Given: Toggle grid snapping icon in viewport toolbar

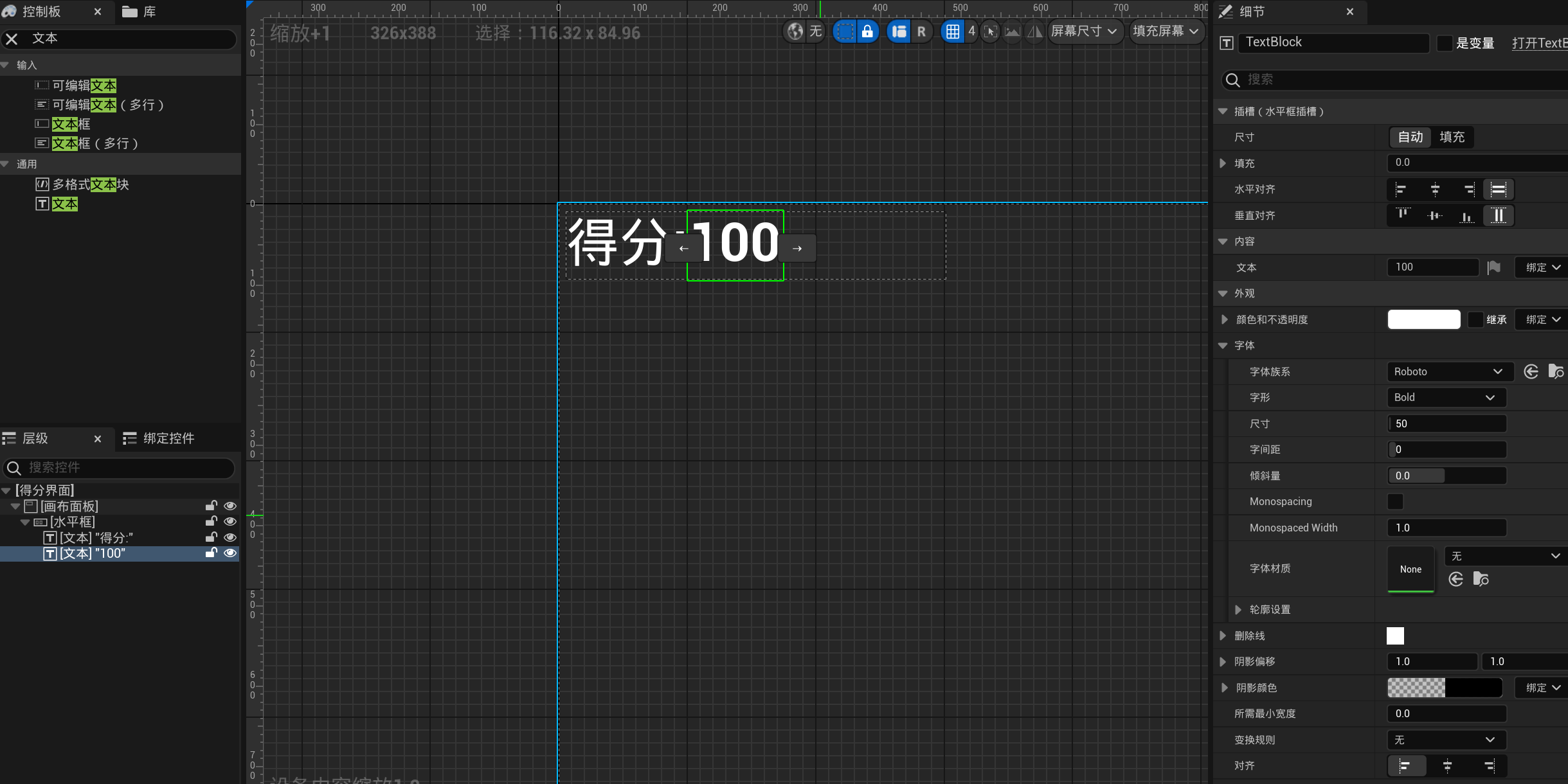Looking at the screenshot, I should (953, 31).
